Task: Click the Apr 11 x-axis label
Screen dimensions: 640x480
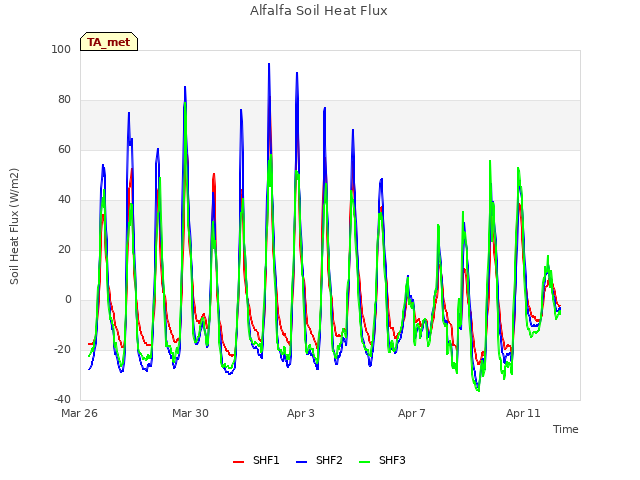Action: 523,413
